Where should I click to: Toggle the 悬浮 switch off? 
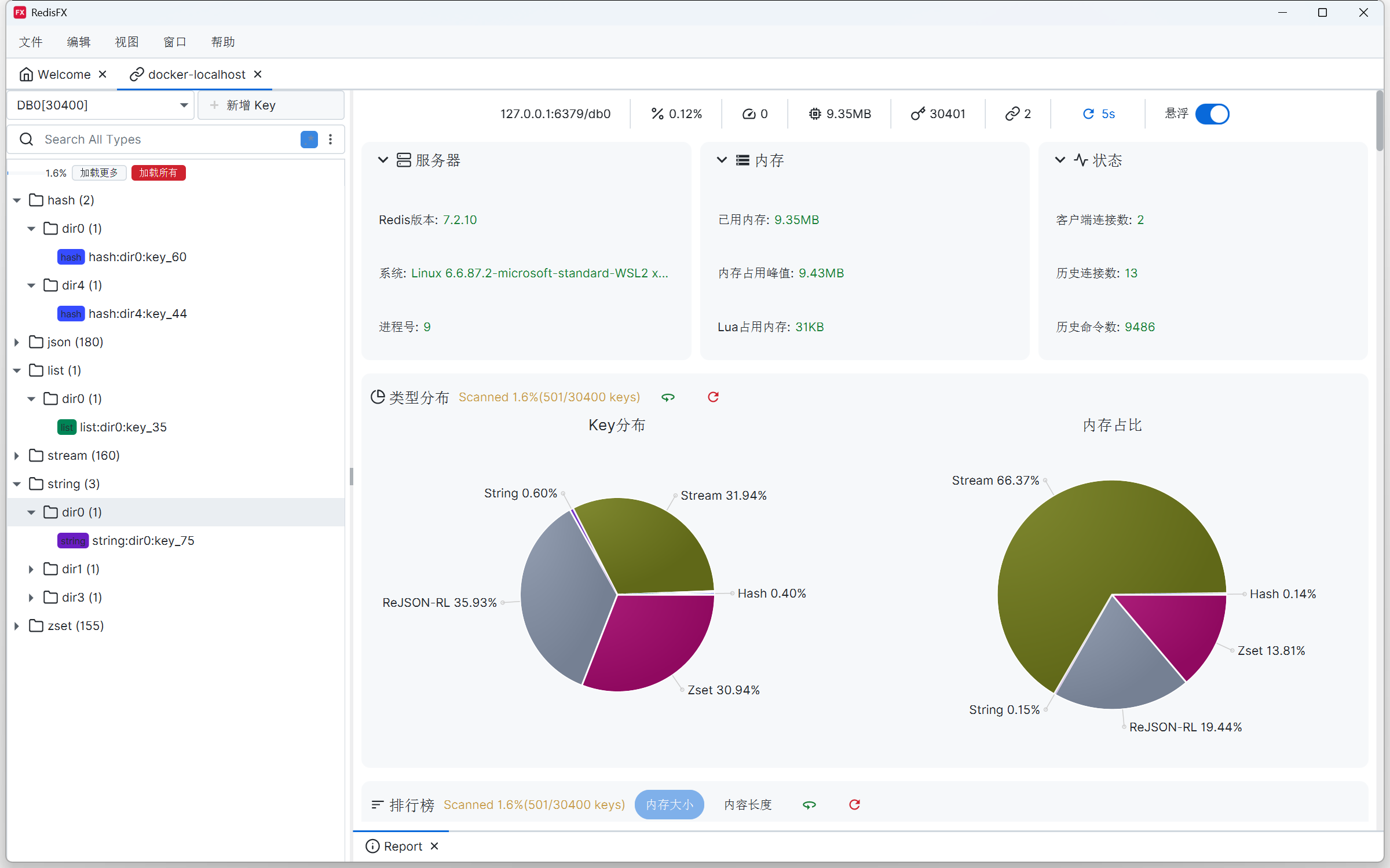point(1213,114)
